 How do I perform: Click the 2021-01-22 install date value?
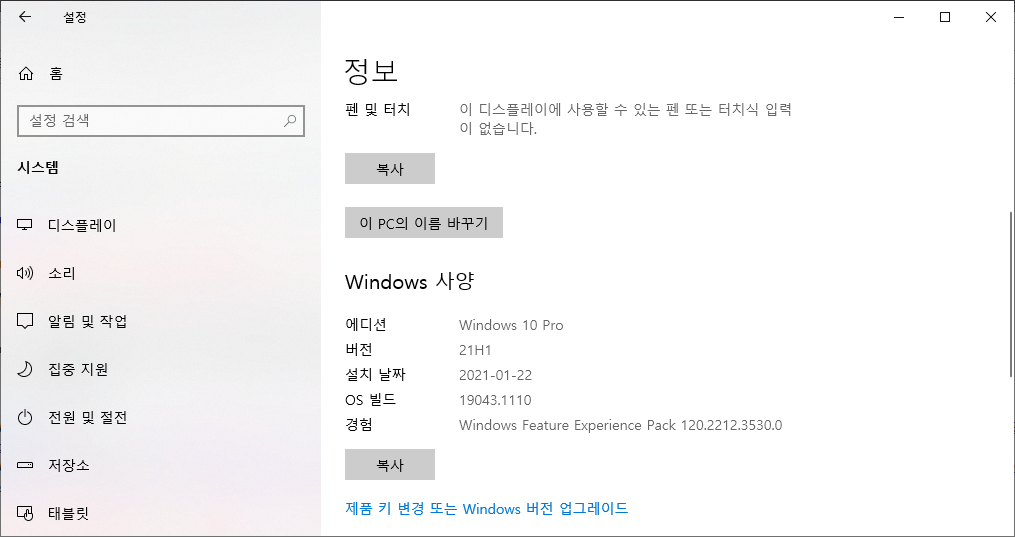[x=495, y=375]
